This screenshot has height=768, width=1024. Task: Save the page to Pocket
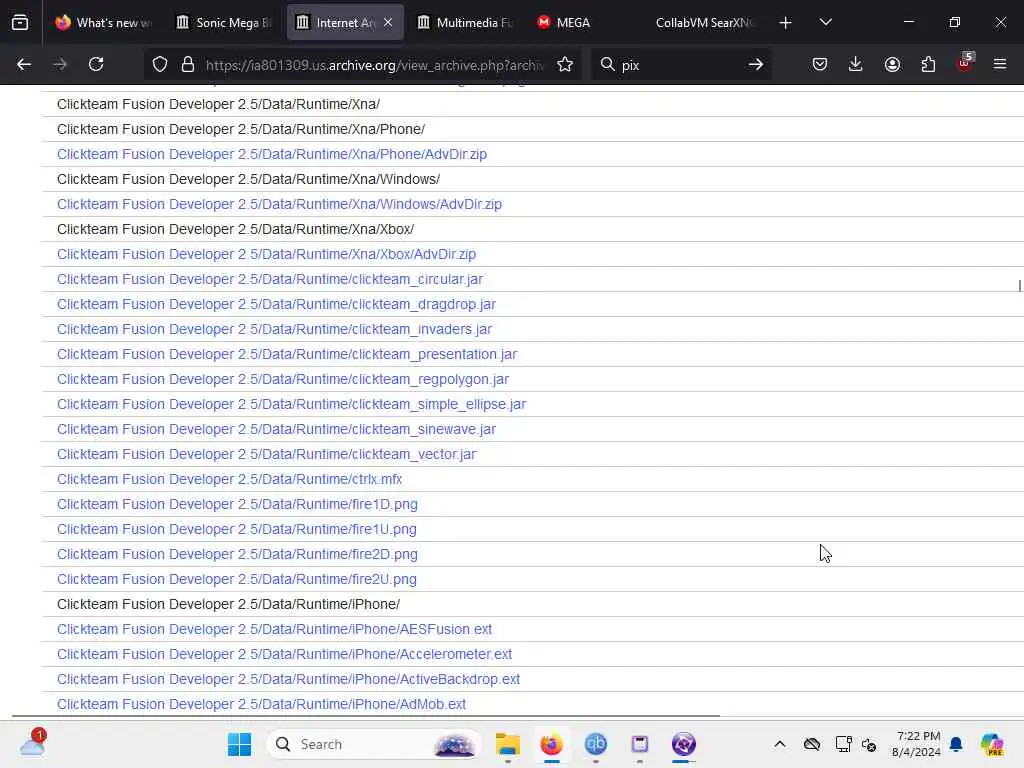pyautogui.click(x=820, y=64)
